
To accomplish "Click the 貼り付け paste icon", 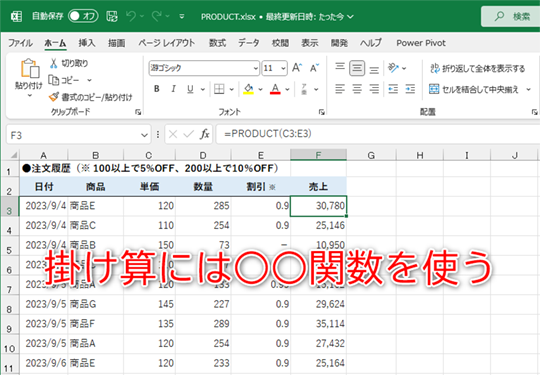I will [x=29, y=68].
